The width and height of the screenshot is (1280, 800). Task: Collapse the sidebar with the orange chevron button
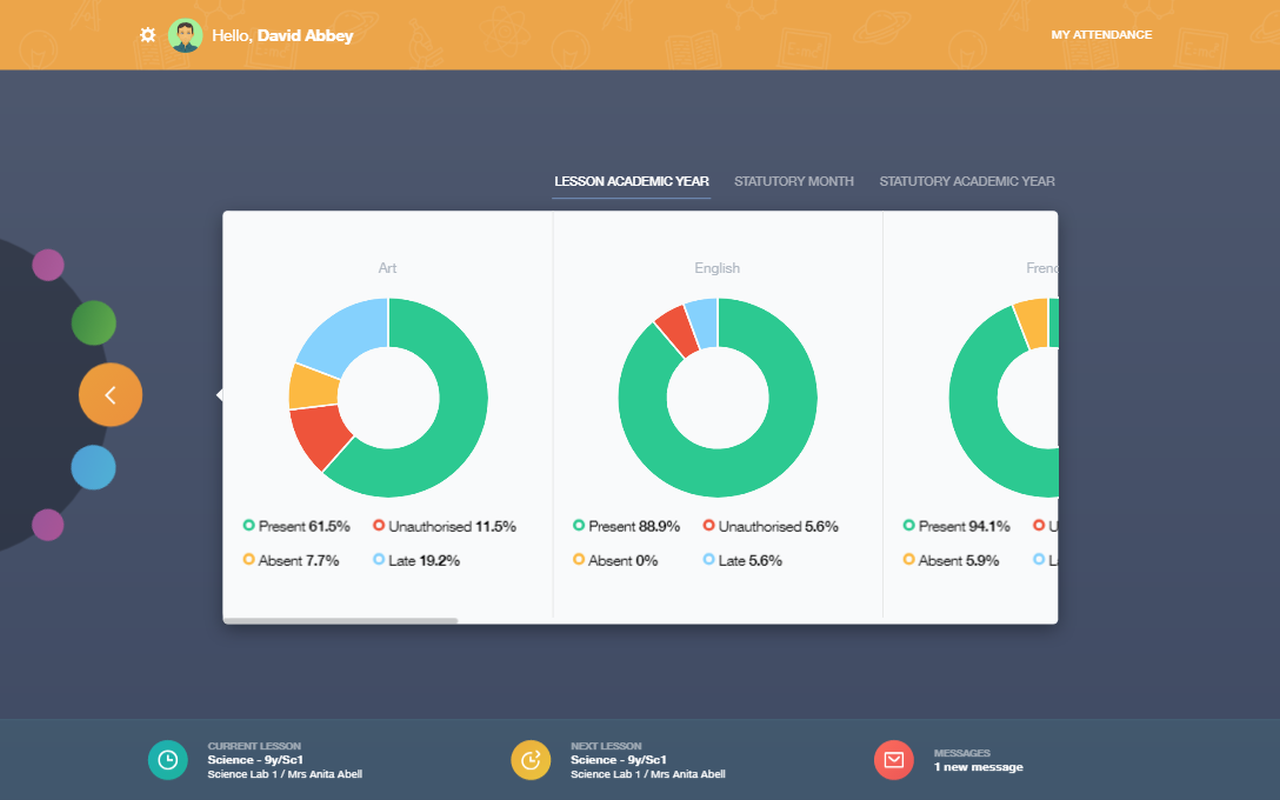110,394
